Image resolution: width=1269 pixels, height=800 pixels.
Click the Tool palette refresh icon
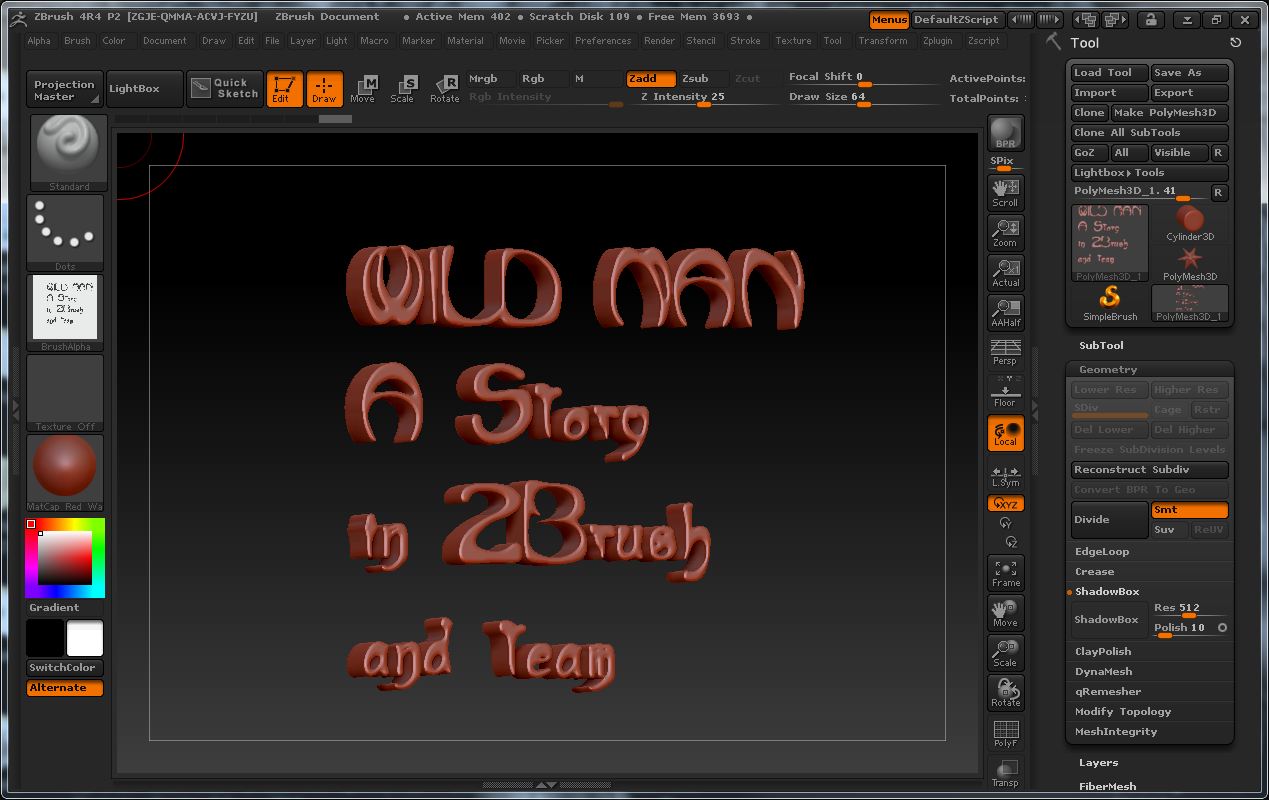[x=1235, y=42]
